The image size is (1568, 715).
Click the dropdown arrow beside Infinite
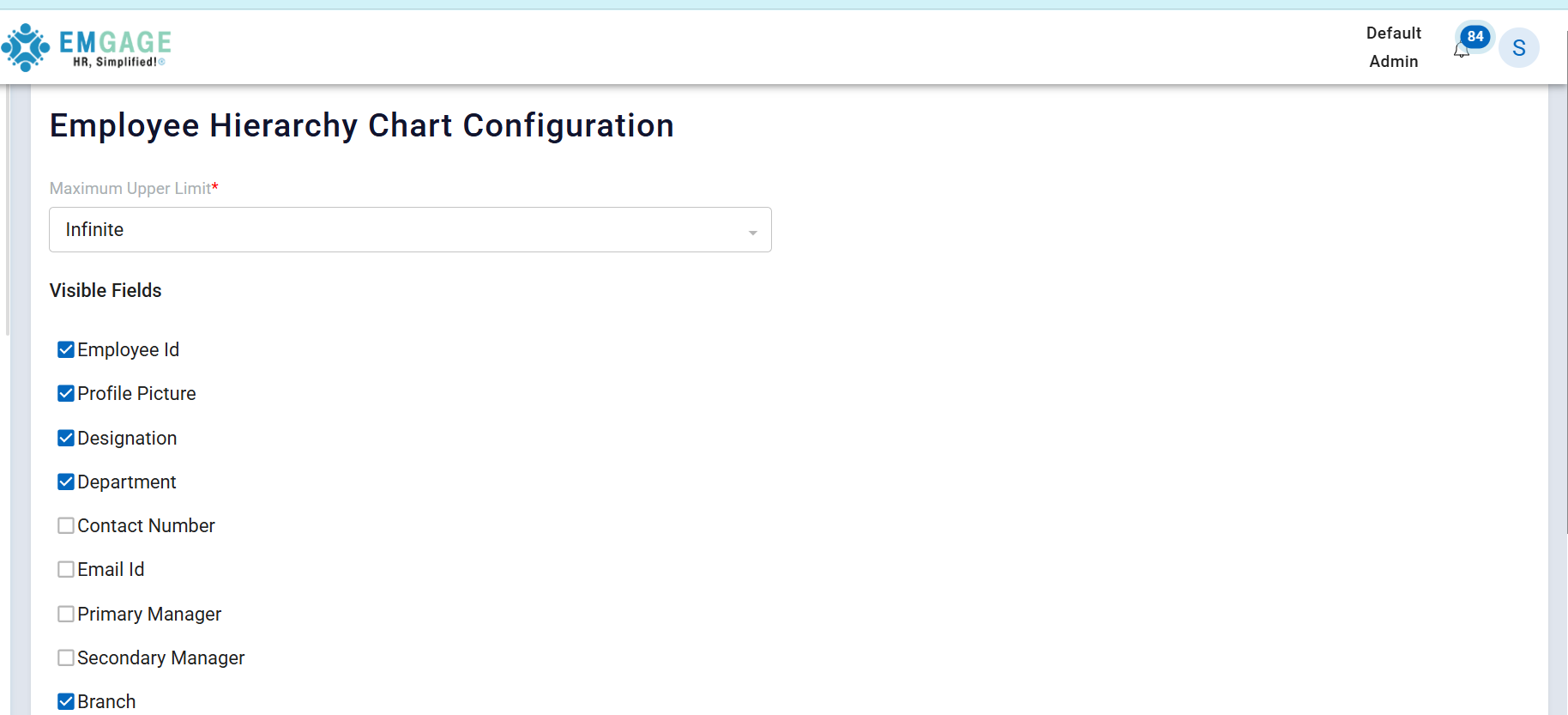coord(752,233)
